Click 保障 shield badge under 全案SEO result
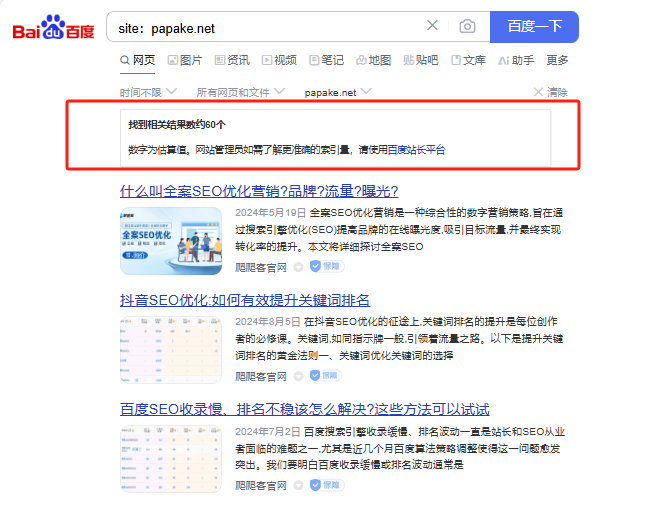The width and height of the screenshot is (656, 506). tap(327, 266)
